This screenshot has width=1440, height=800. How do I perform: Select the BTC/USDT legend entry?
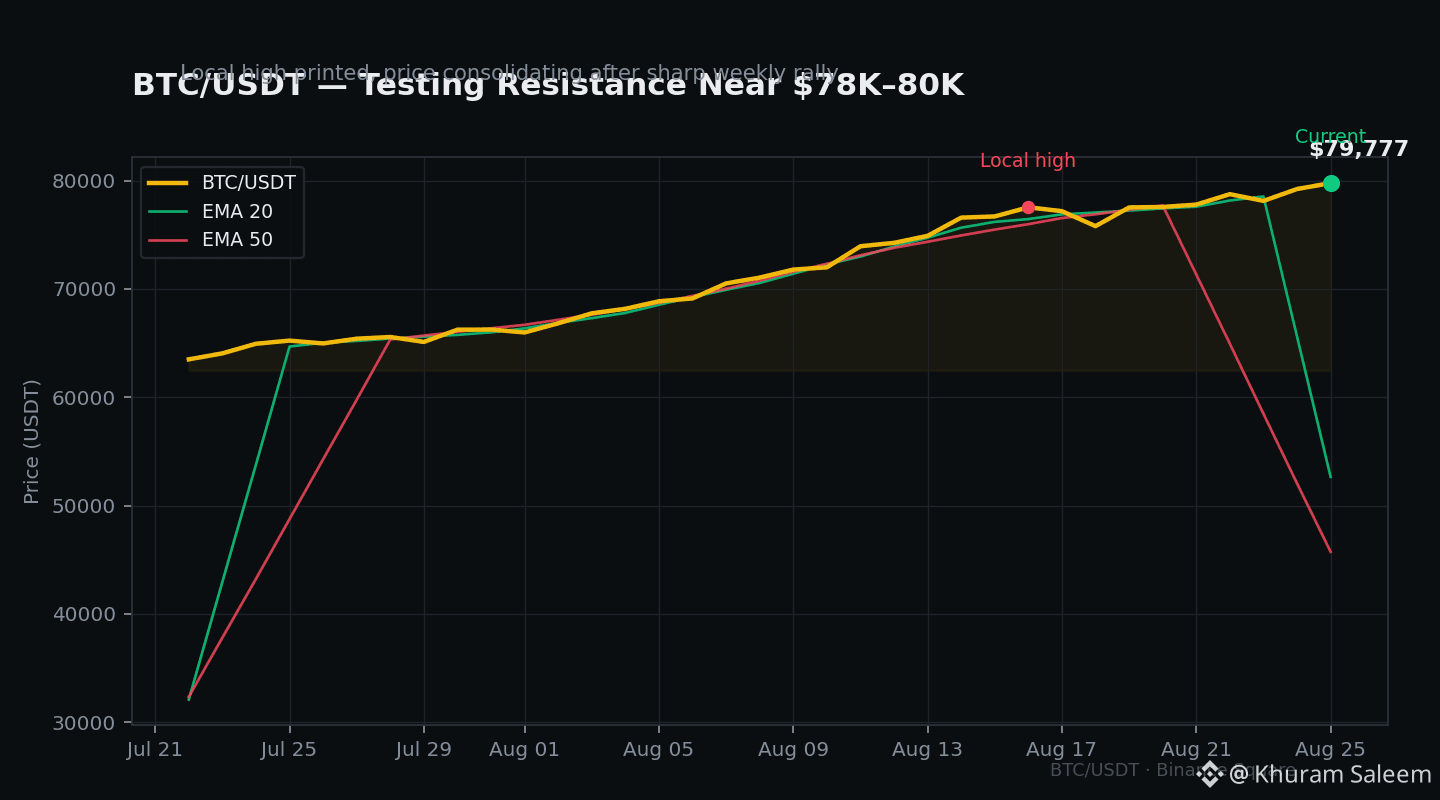222,183
